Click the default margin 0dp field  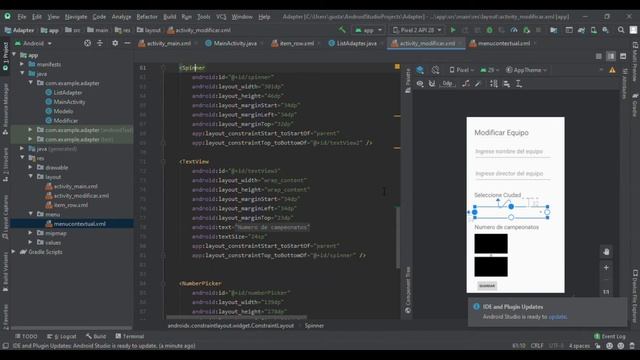[x=447, y=84]
